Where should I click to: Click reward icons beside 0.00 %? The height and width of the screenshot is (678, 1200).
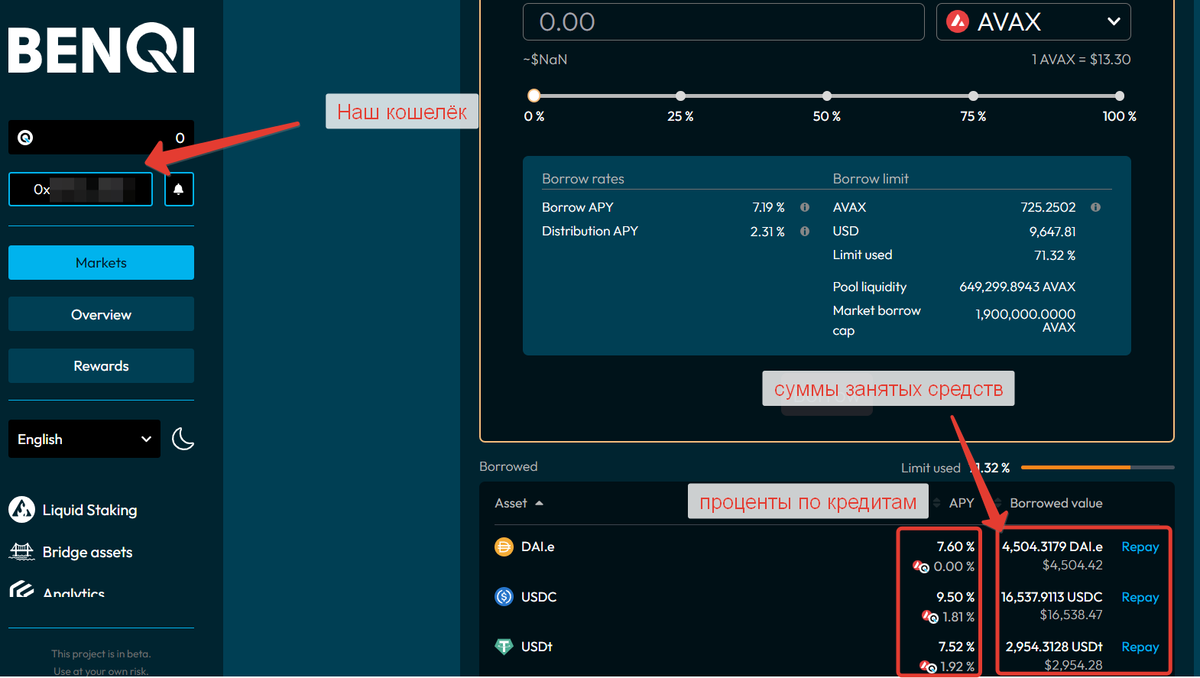click(x=921, y=567)
